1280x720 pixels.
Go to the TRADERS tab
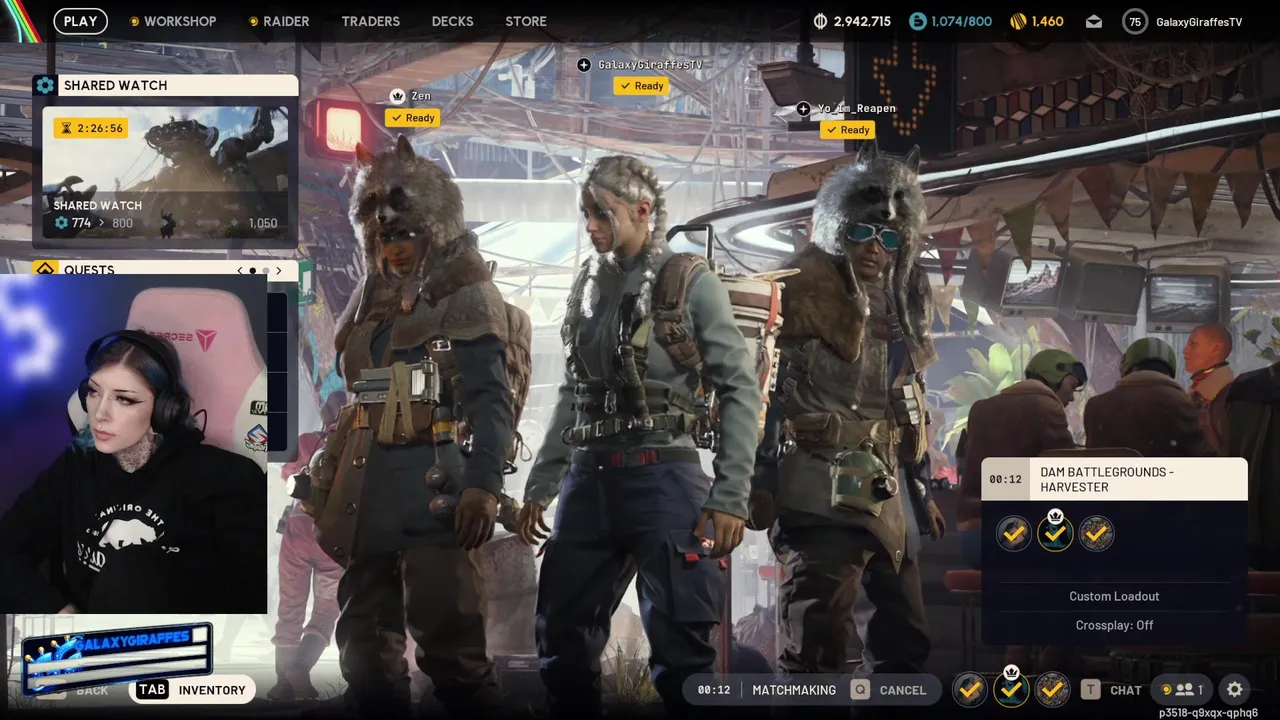[370, 21]
